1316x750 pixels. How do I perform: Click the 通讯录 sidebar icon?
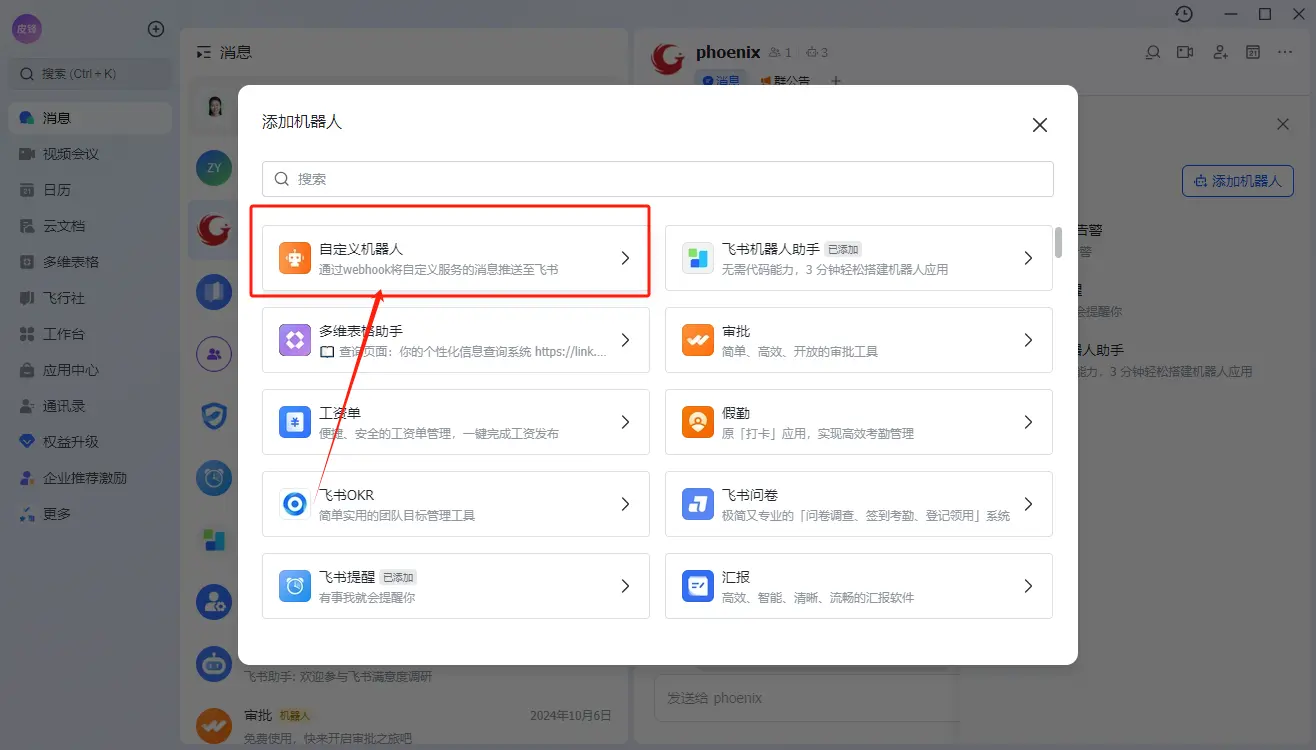tap(27, 406)
